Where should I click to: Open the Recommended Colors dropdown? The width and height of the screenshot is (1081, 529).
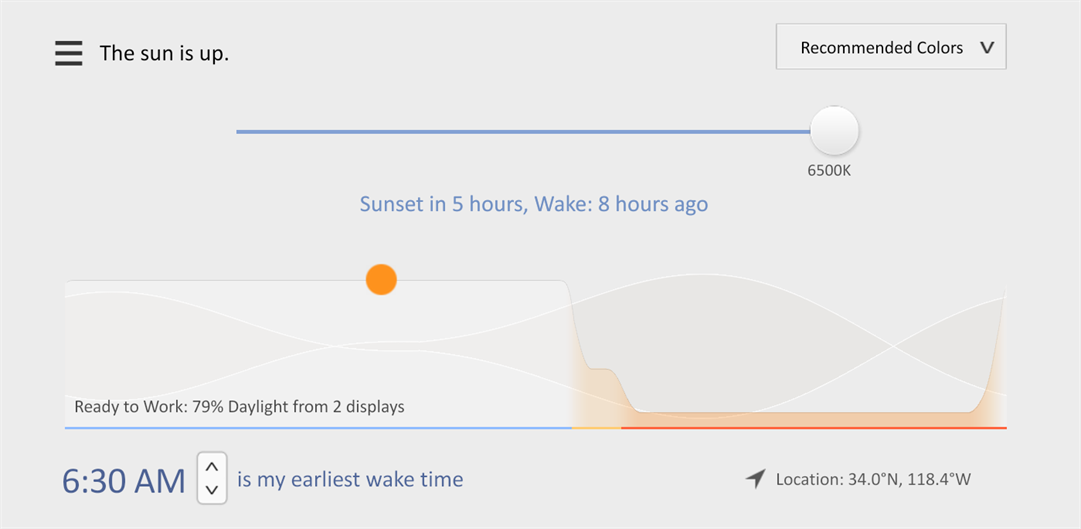tap(881, 48)
